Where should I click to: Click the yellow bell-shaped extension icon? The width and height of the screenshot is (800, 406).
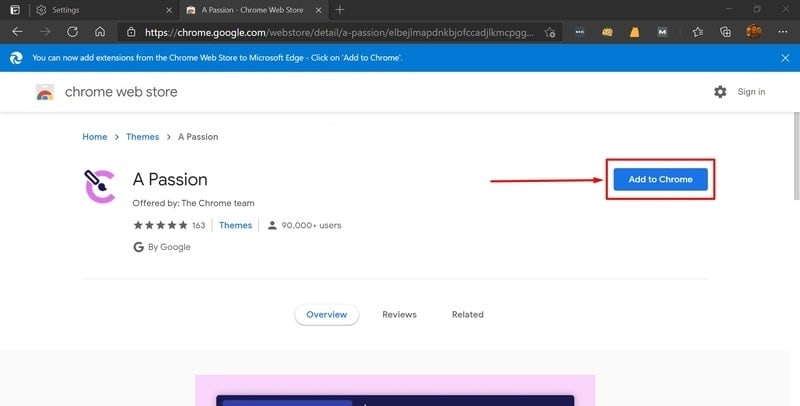tap(634, 32)
